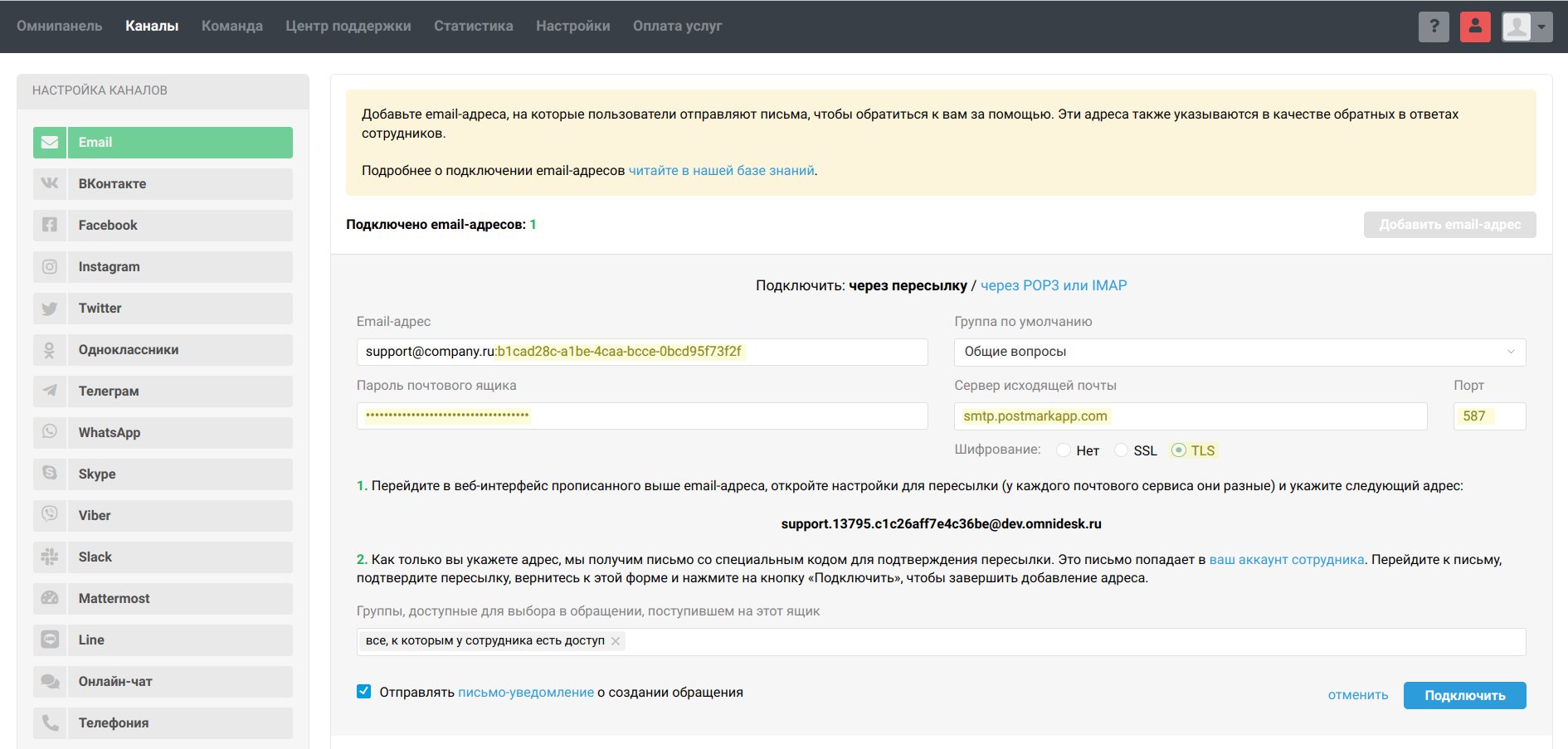
Task: Go to the Настройки menu
Action: coord(572,26)
